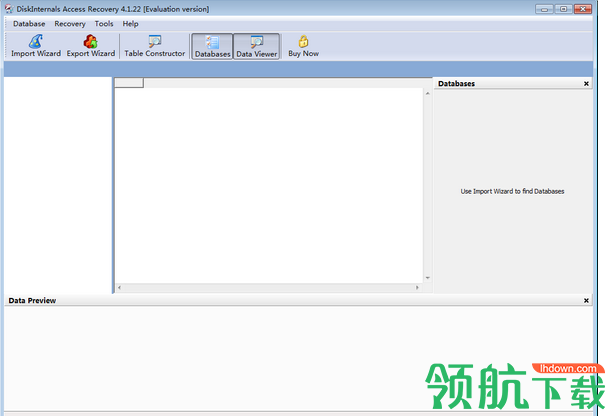Toggle the Data Viewer button

point(257,46)
